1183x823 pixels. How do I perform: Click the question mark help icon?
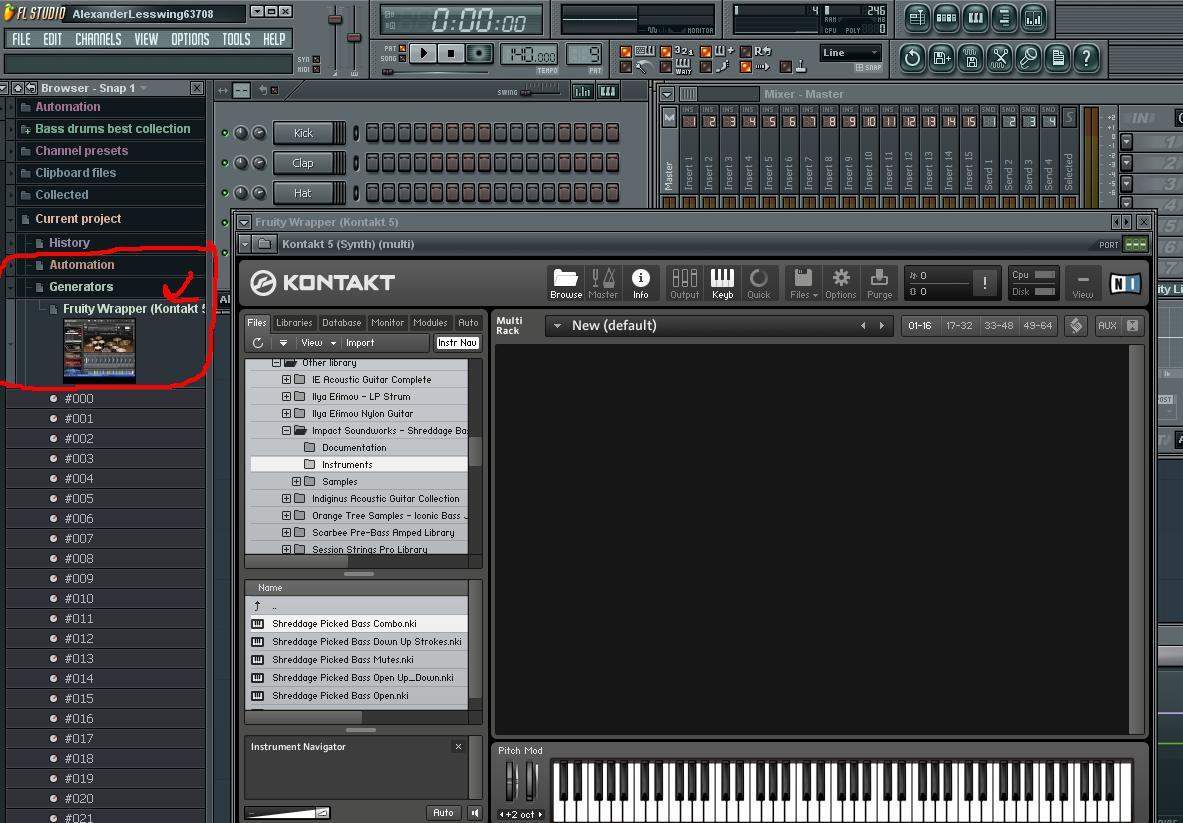1086,57
